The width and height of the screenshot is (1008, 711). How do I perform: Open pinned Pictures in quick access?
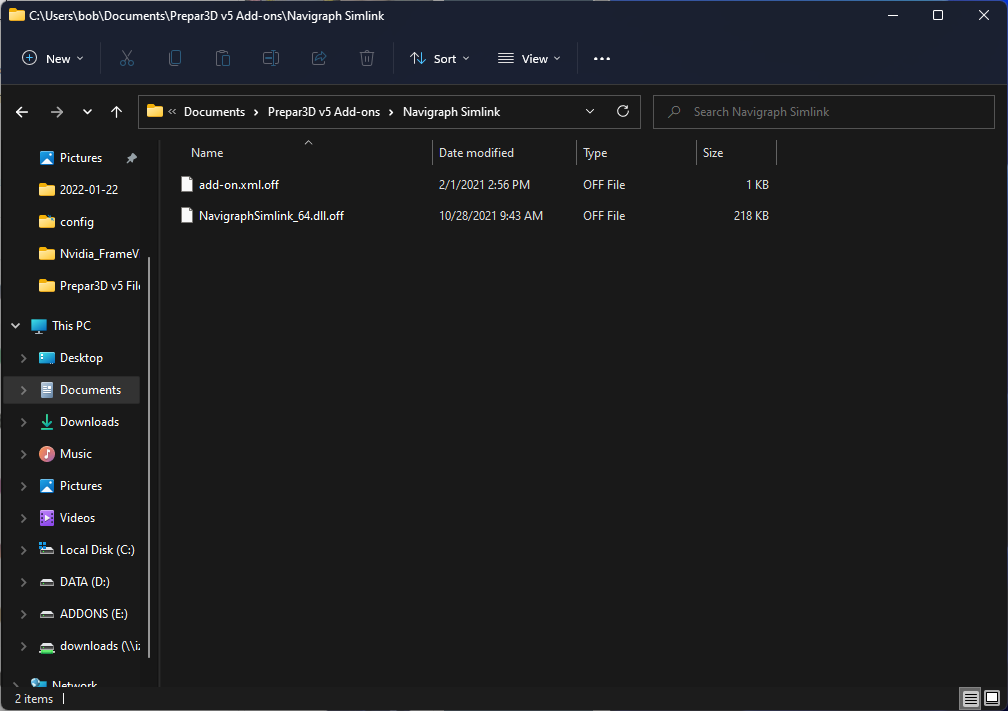80,158
